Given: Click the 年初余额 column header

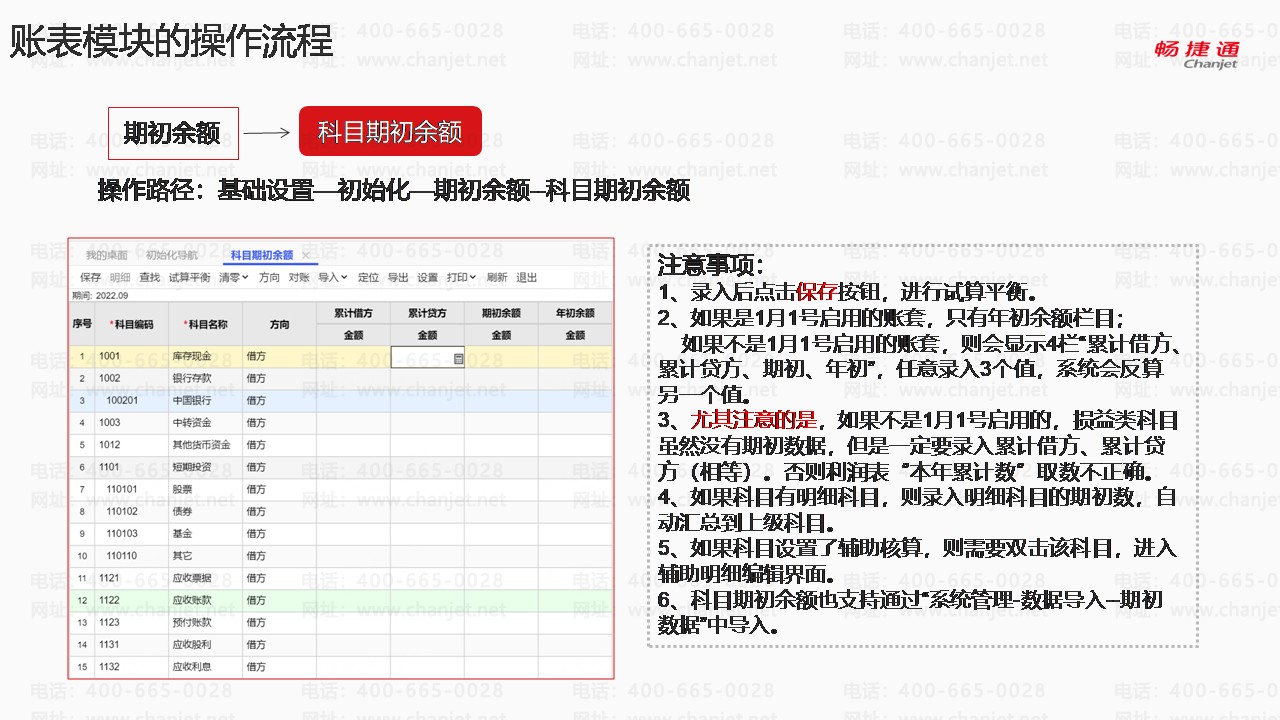Looking at the screenshot, I should [575, 313].
